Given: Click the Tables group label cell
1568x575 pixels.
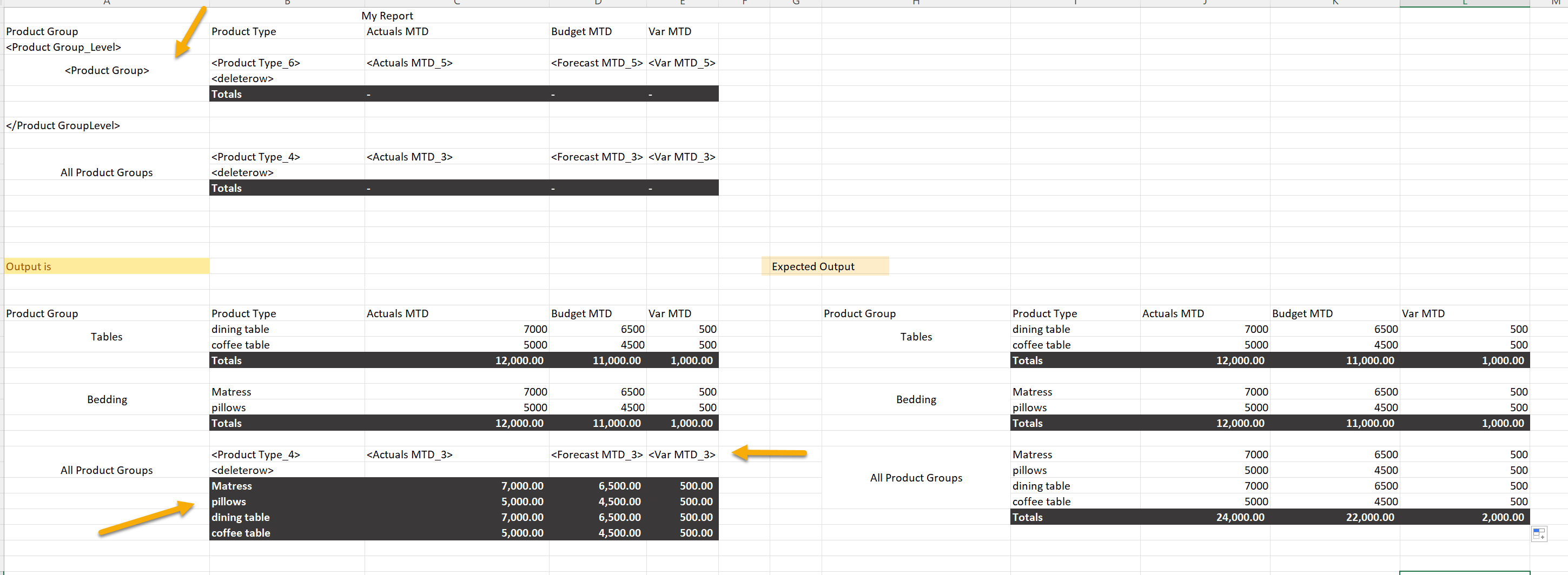Looking at the screenshot, I should (107, 337).
